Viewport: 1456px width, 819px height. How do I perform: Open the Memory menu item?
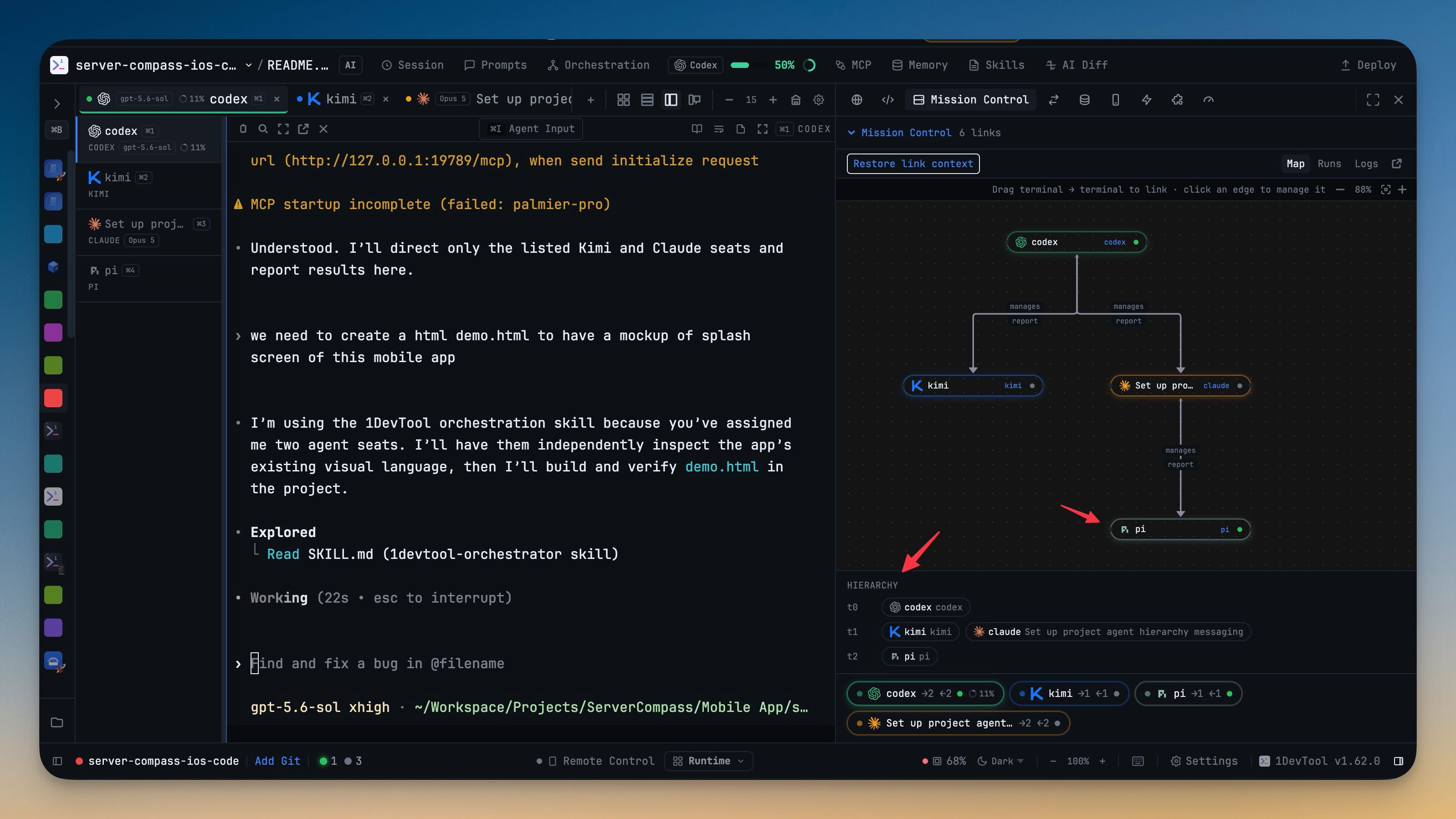(x=920, y=65)
